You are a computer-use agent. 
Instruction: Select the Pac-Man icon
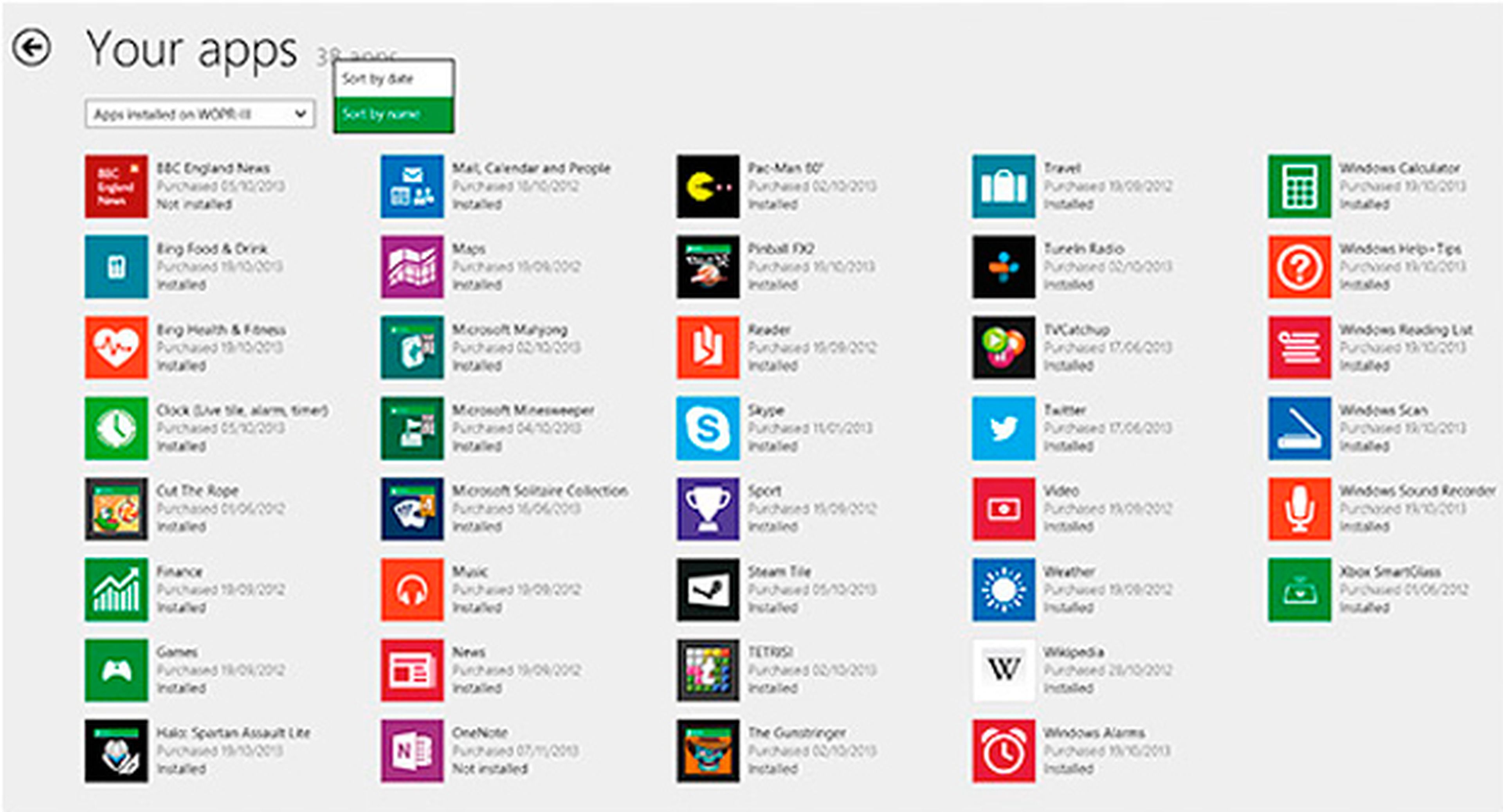(708, 187)
